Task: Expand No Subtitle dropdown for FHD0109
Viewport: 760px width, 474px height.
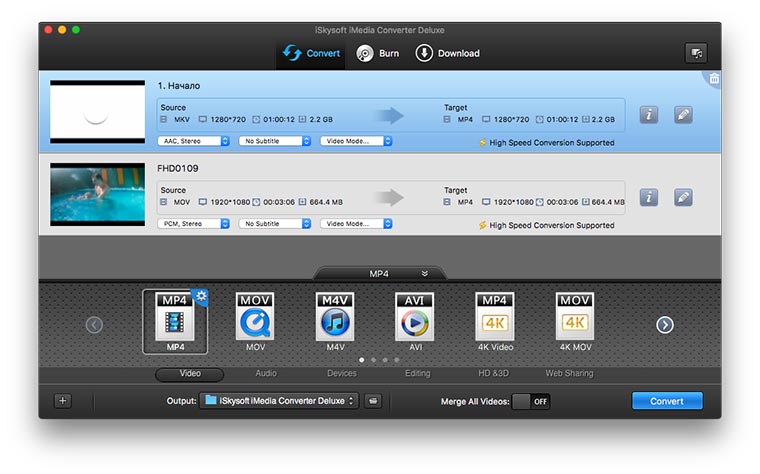Action: tap(275, 224)
